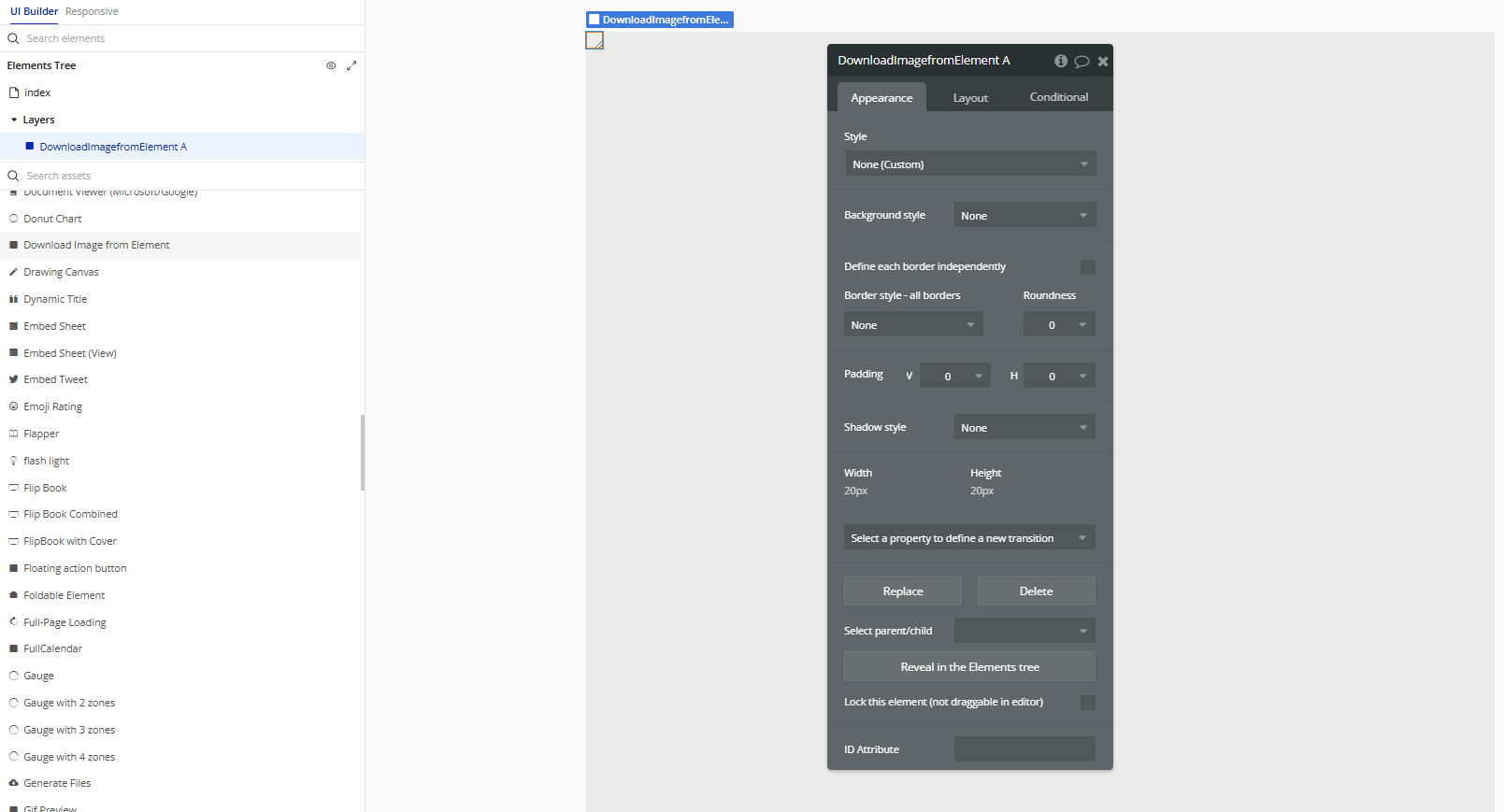
Task: Click the Replace button
Action: pos(903,591)
